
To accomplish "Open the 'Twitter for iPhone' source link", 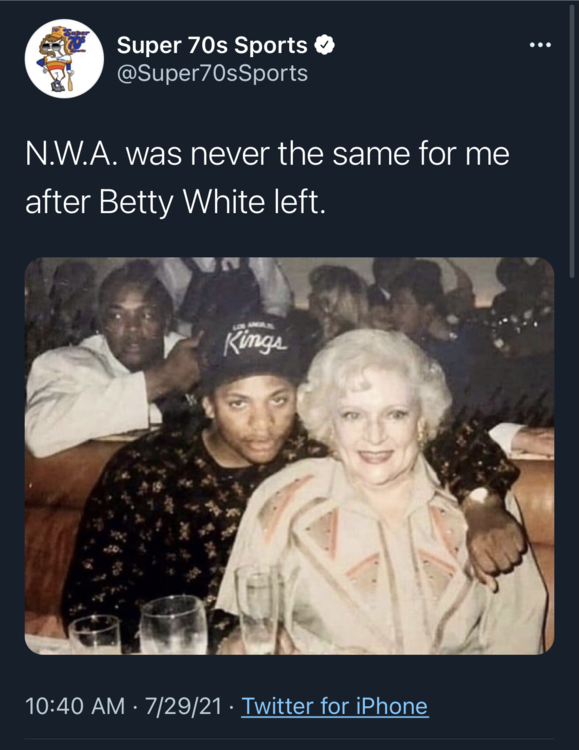I will (334, 706).
